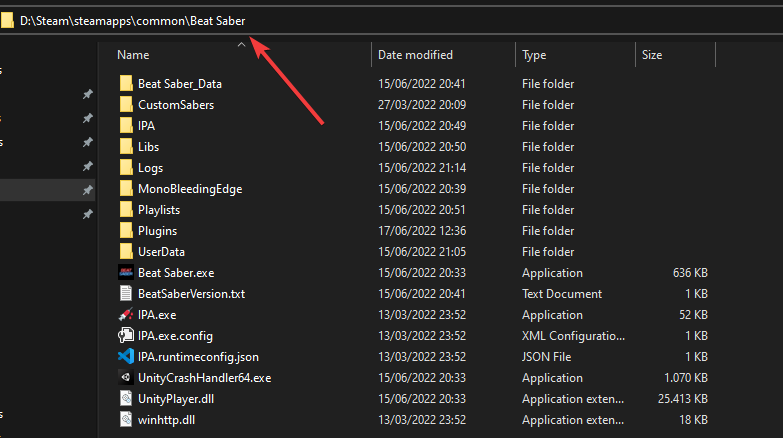Click the UnityPlayer.dll file icon
783x438 pixels.
(x=126, y=398)
